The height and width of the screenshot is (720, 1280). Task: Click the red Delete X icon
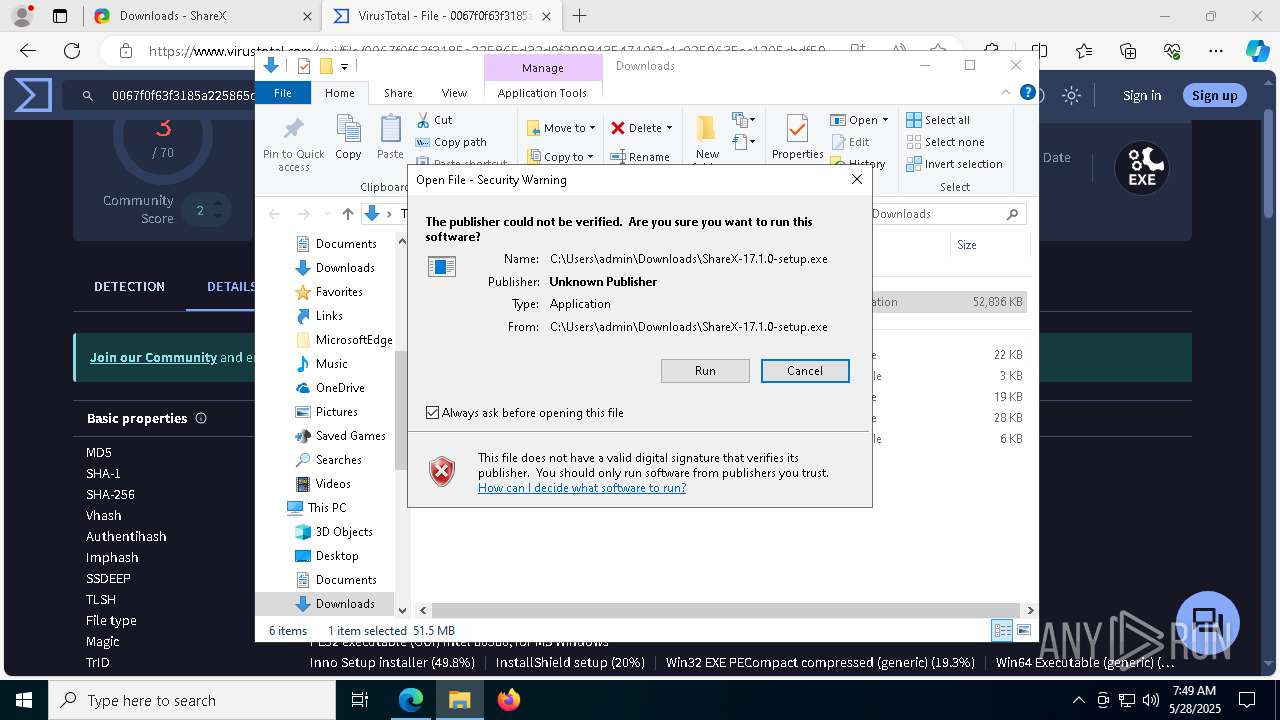(618, 128)
